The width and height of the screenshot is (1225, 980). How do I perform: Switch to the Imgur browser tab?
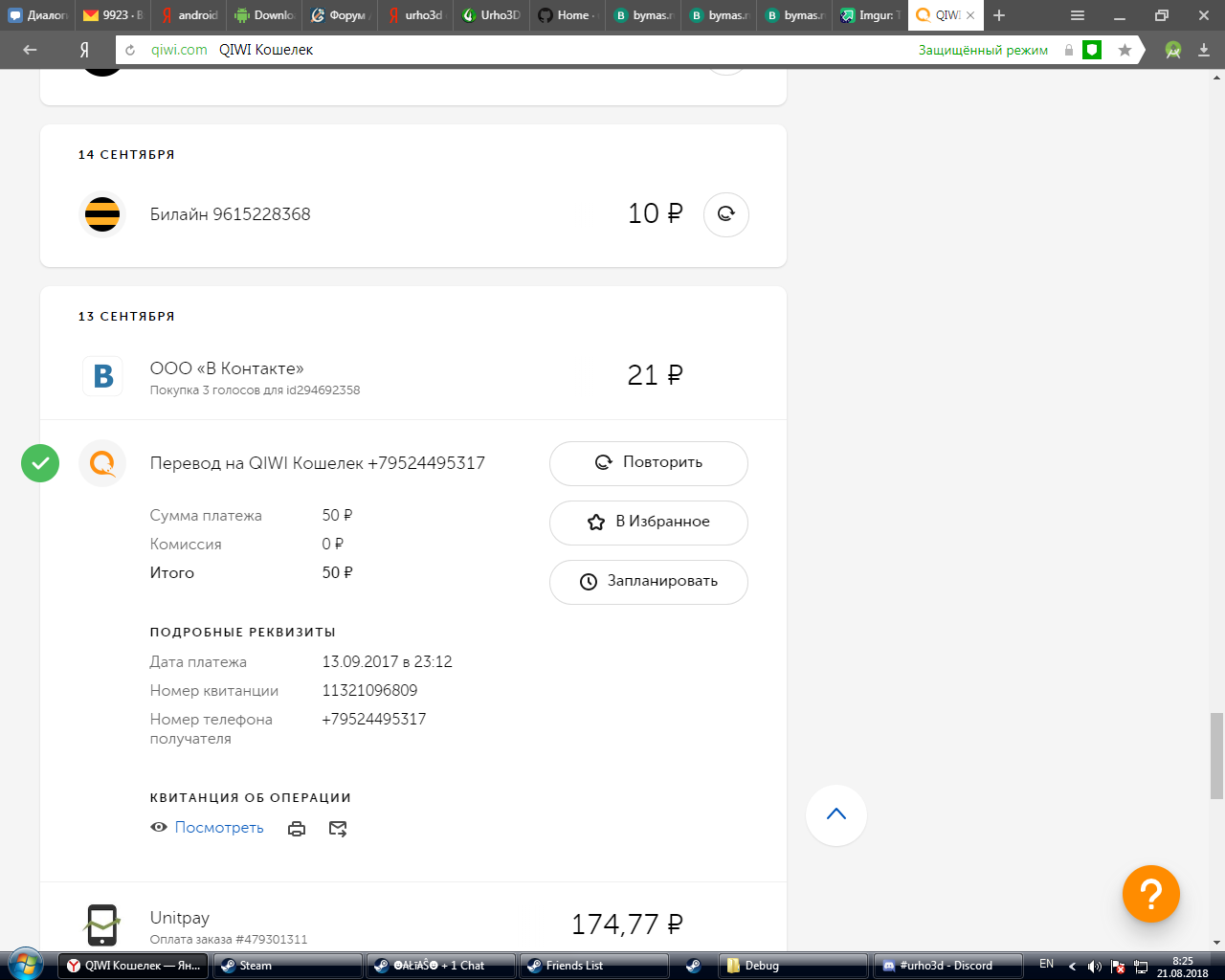click(x=869, y=15)
